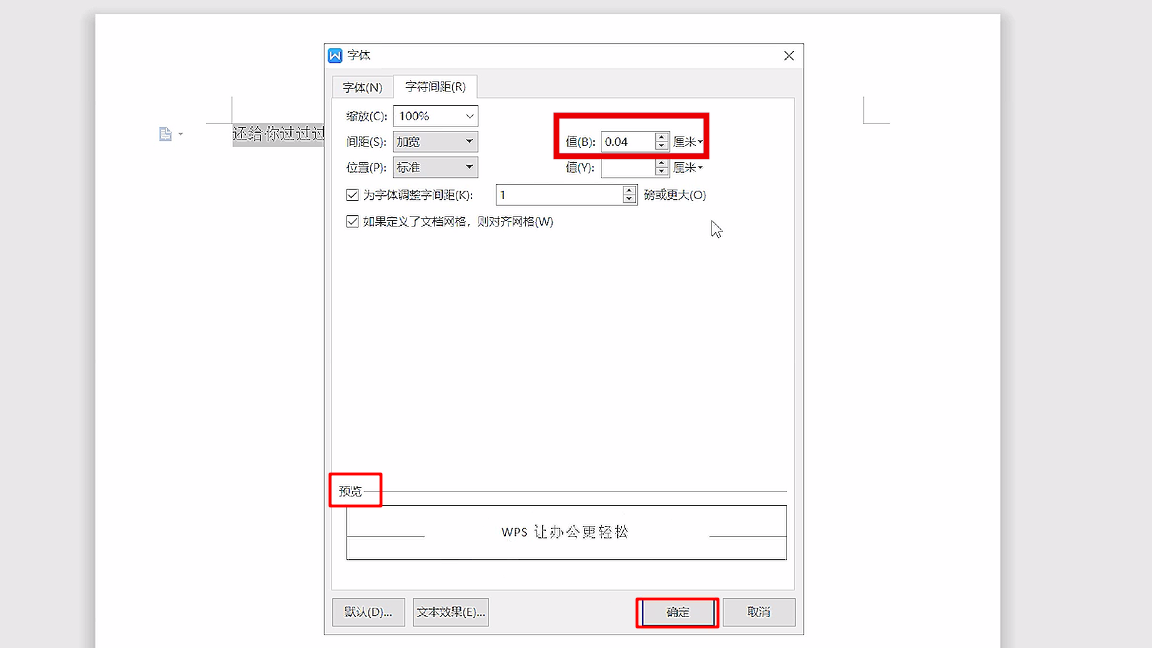Toggle 为字体调整字间距(K) checkbox
Viewport: 1152px width, 648px height.
tap(352, 195)
